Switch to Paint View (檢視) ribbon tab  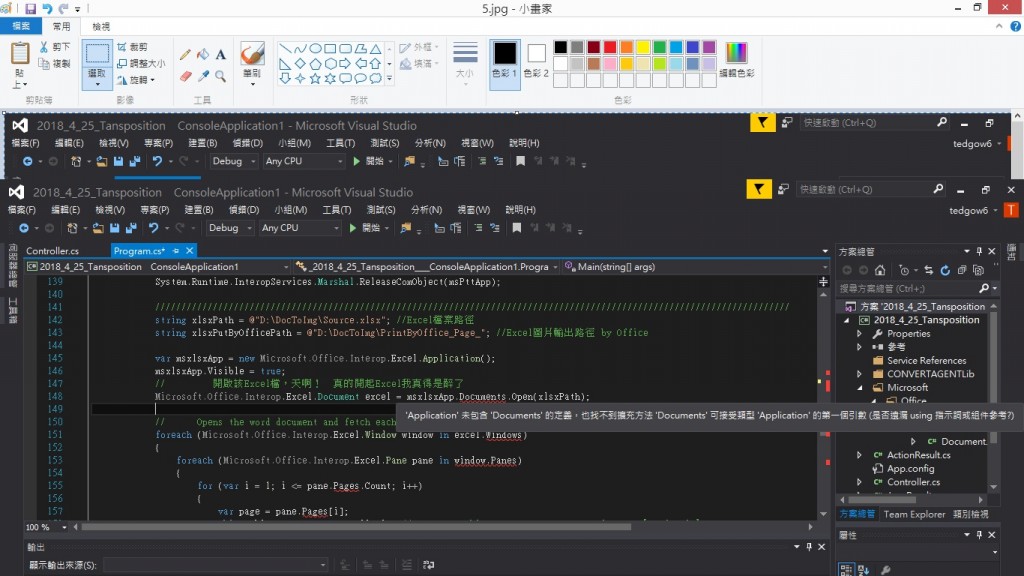tap(101, 26)
